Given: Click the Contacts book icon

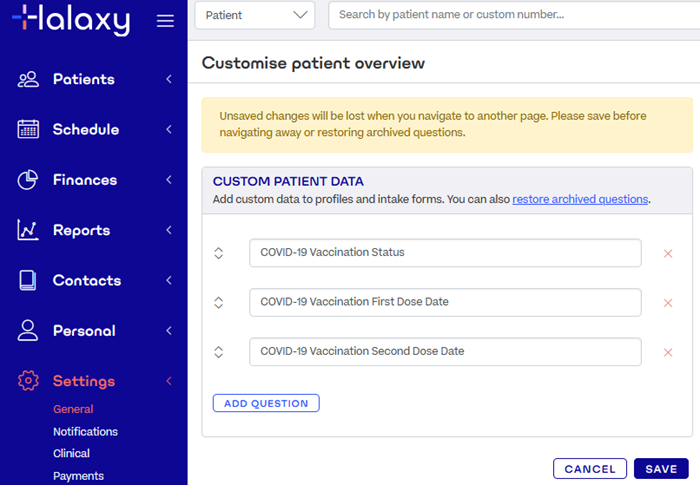Looking at the screenshot, I should 28,280.
